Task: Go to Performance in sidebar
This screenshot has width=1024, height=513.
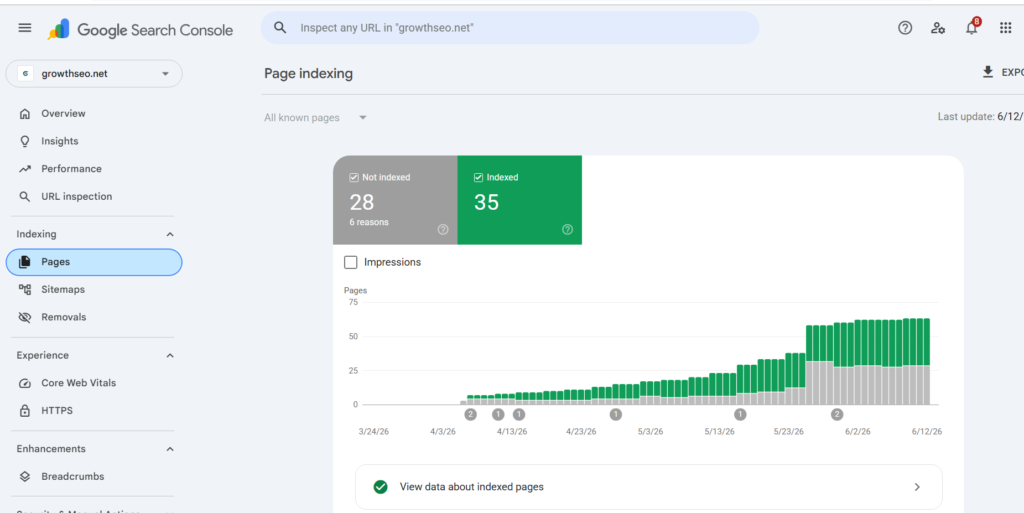Action: click(94, 168)
